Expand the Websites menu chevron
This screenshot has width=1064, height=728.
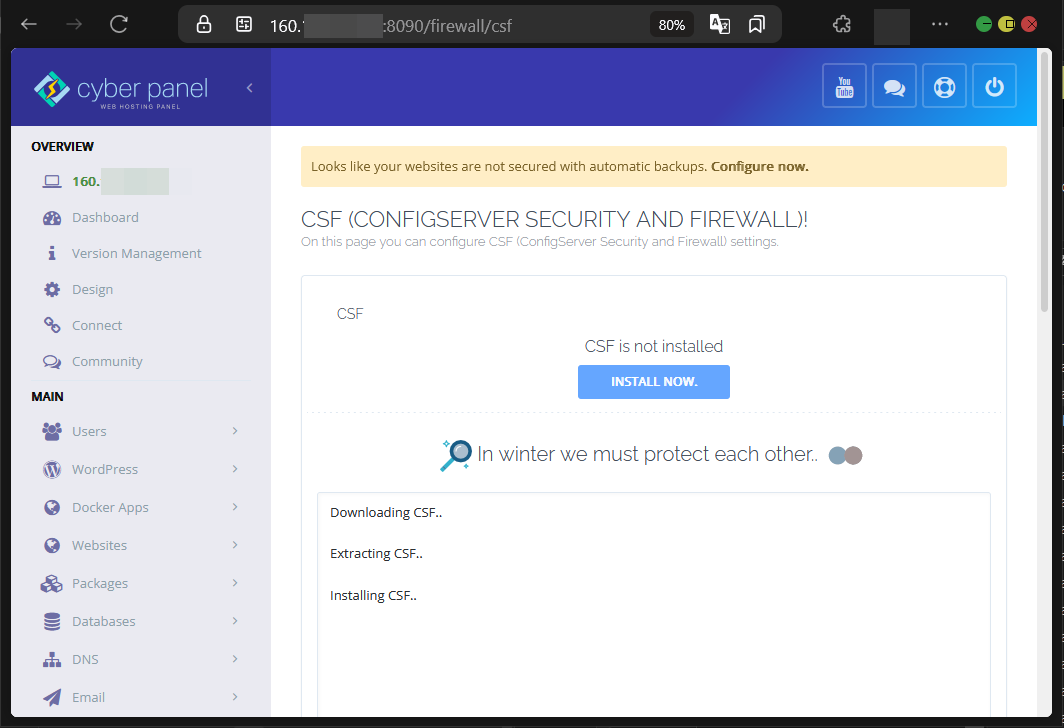pos(235,545)
